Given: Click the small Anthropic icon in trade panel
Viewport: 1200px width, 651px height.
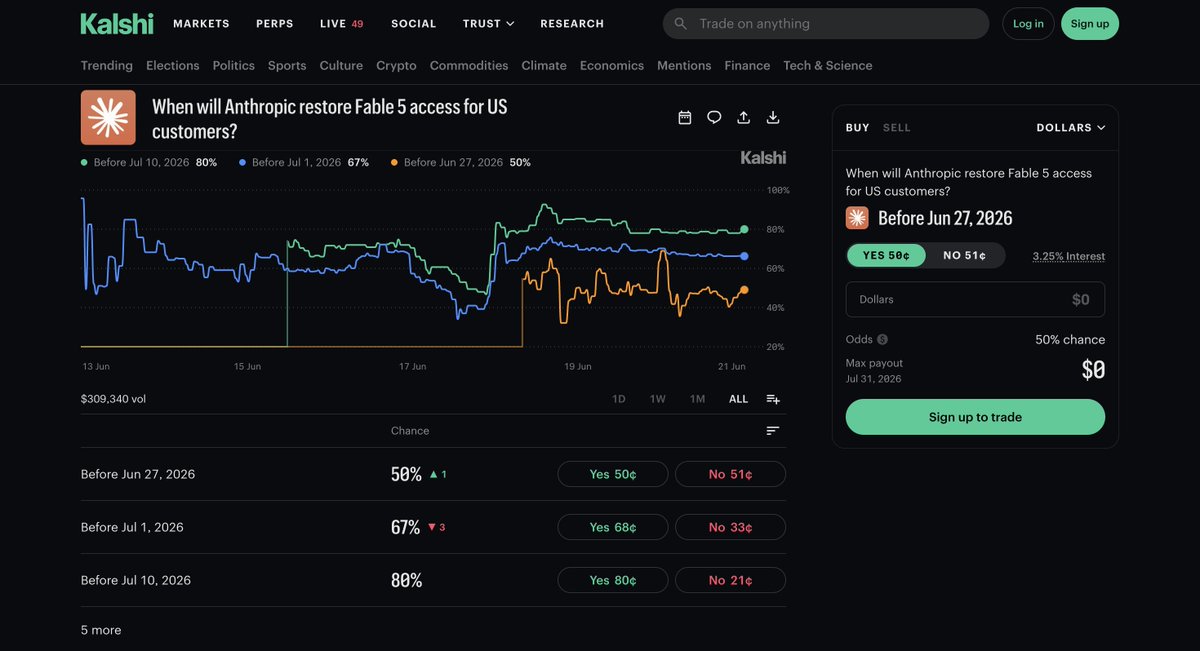Looking at the screenshot, I should (x=857, y=218).
